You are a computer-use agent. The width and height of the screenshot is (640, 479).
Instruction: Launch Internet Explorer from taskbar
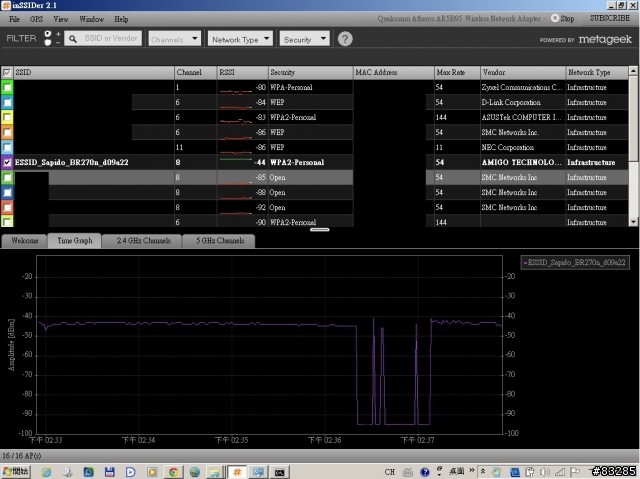(x=47, y=472)
